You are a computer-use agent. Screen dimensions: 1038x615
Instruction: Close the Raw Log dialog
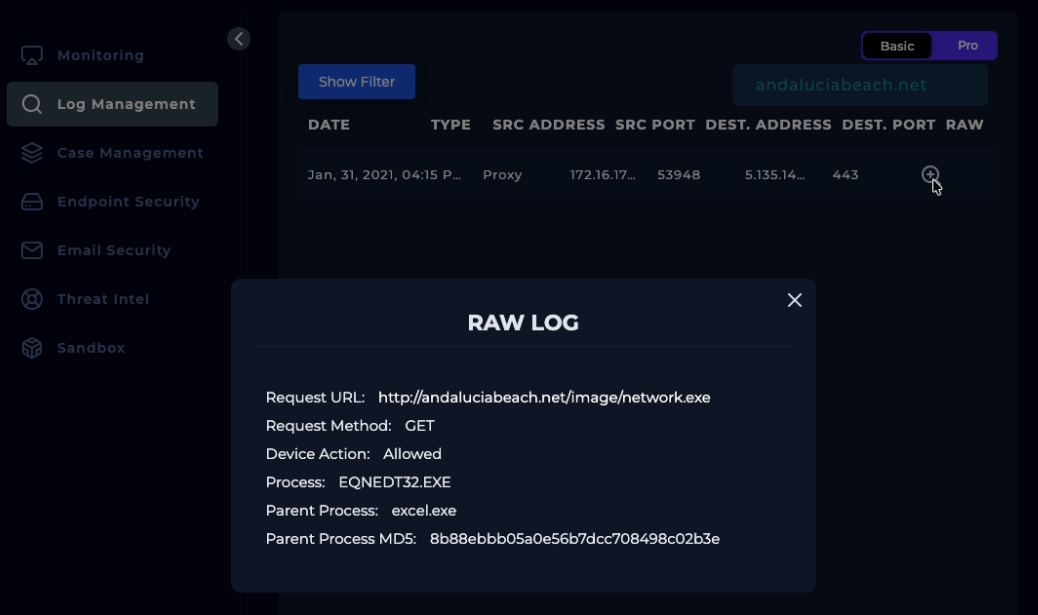pos(794,300)
